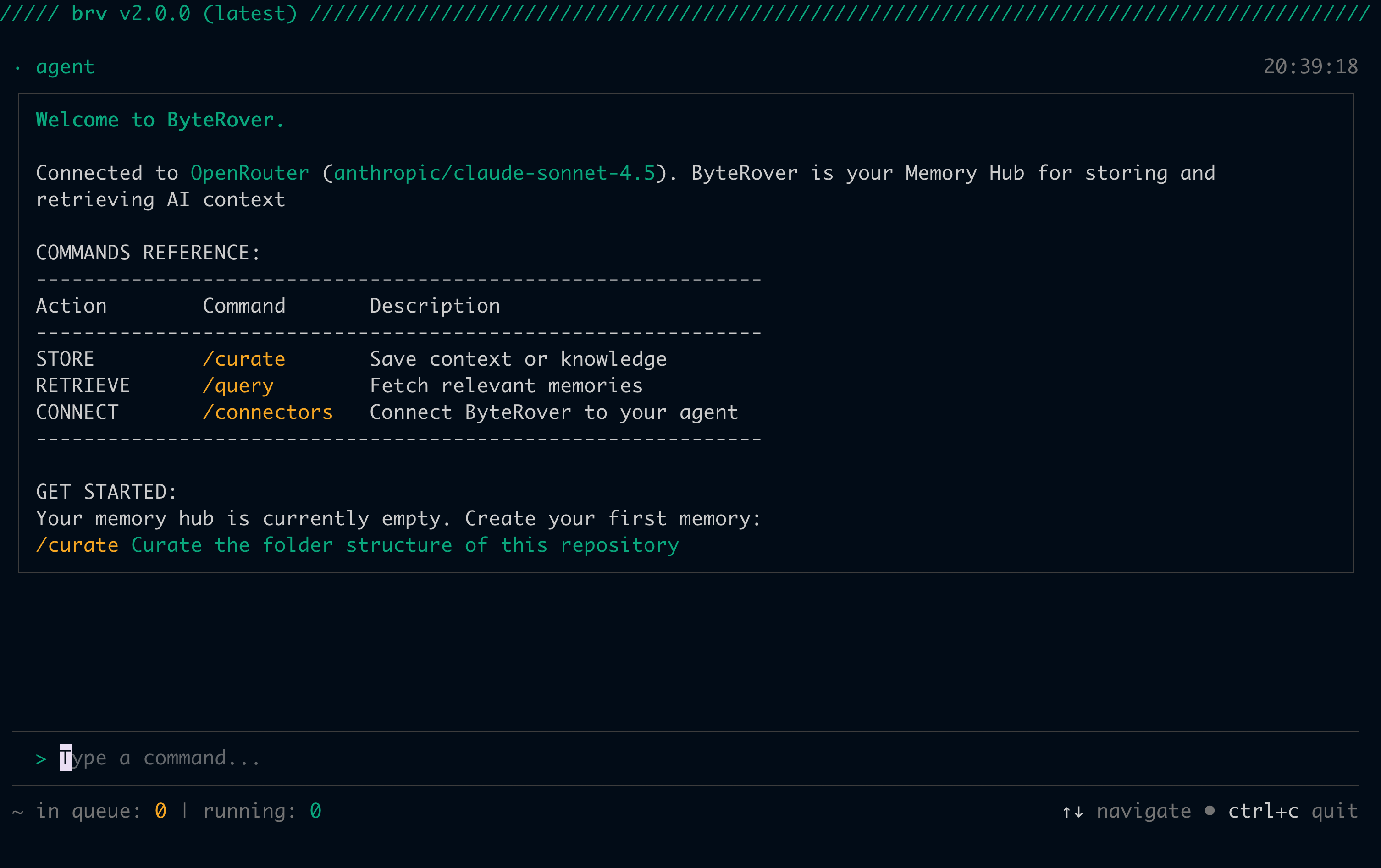Click the dot separator before ctrl+c

tap(1210, 811)
